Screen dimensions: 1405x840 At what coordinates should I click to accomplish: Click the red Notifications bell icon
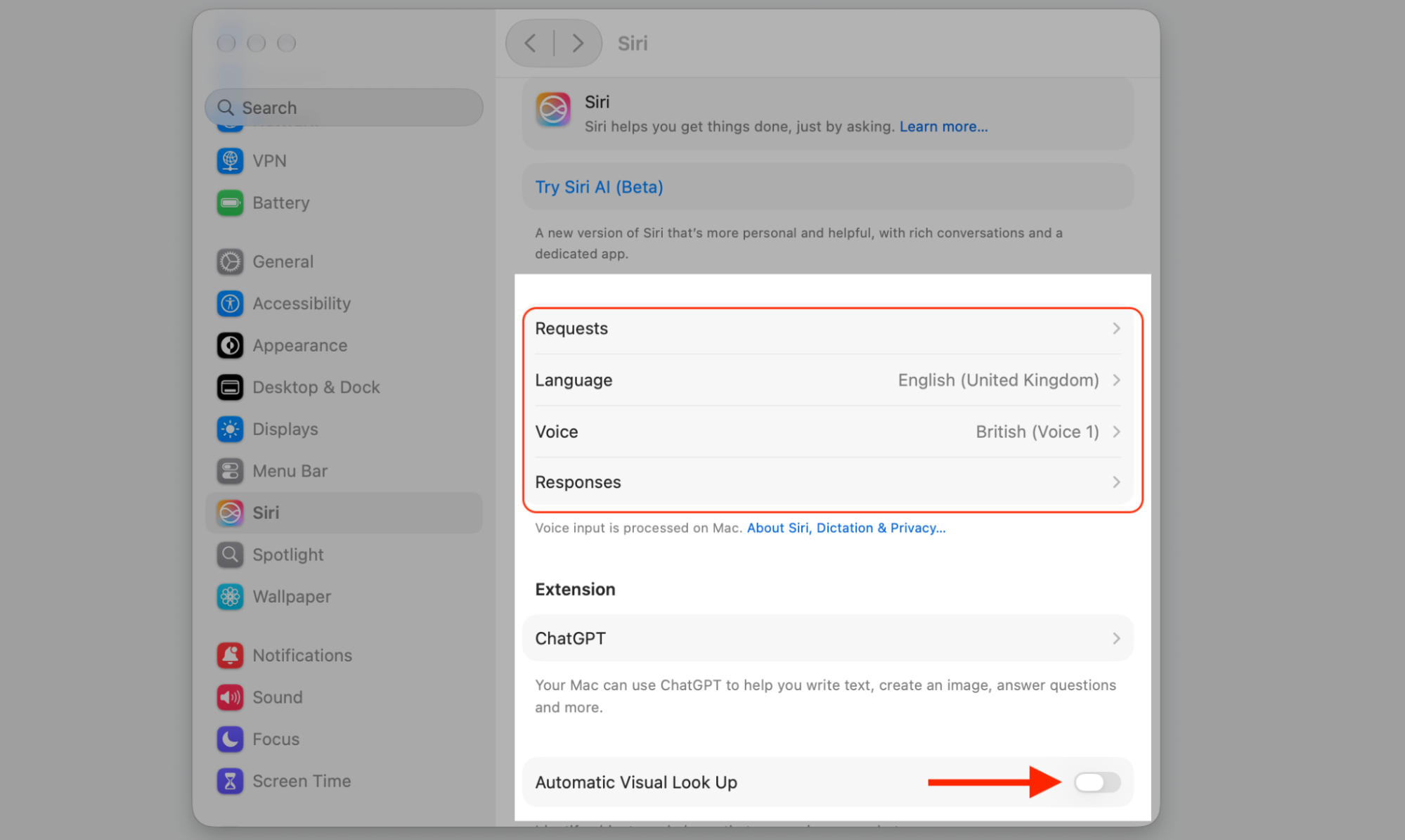[x=230, y=655]
